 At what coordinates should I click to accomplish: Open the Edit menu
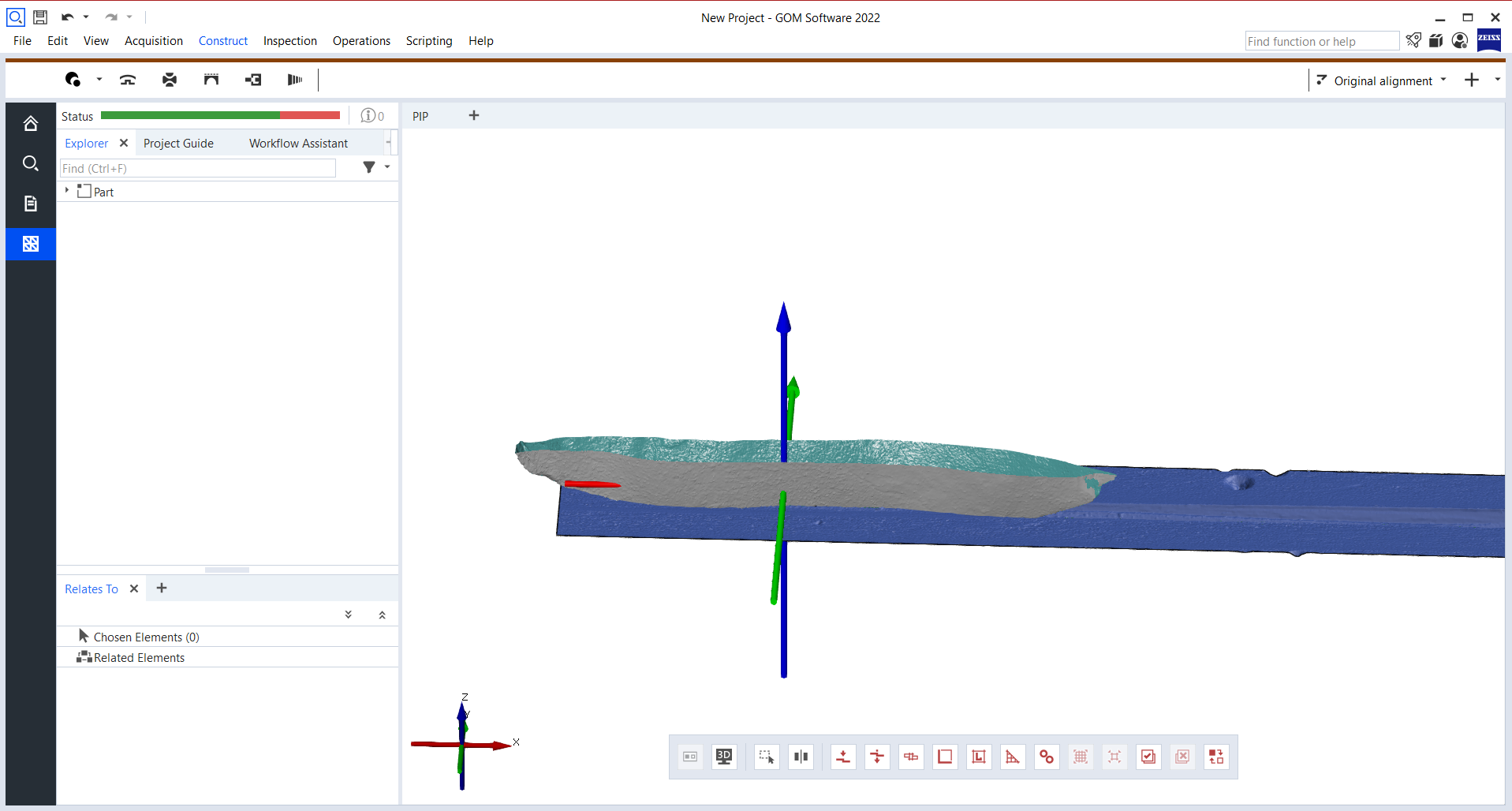pyautogui.click(x=58, y=41)
